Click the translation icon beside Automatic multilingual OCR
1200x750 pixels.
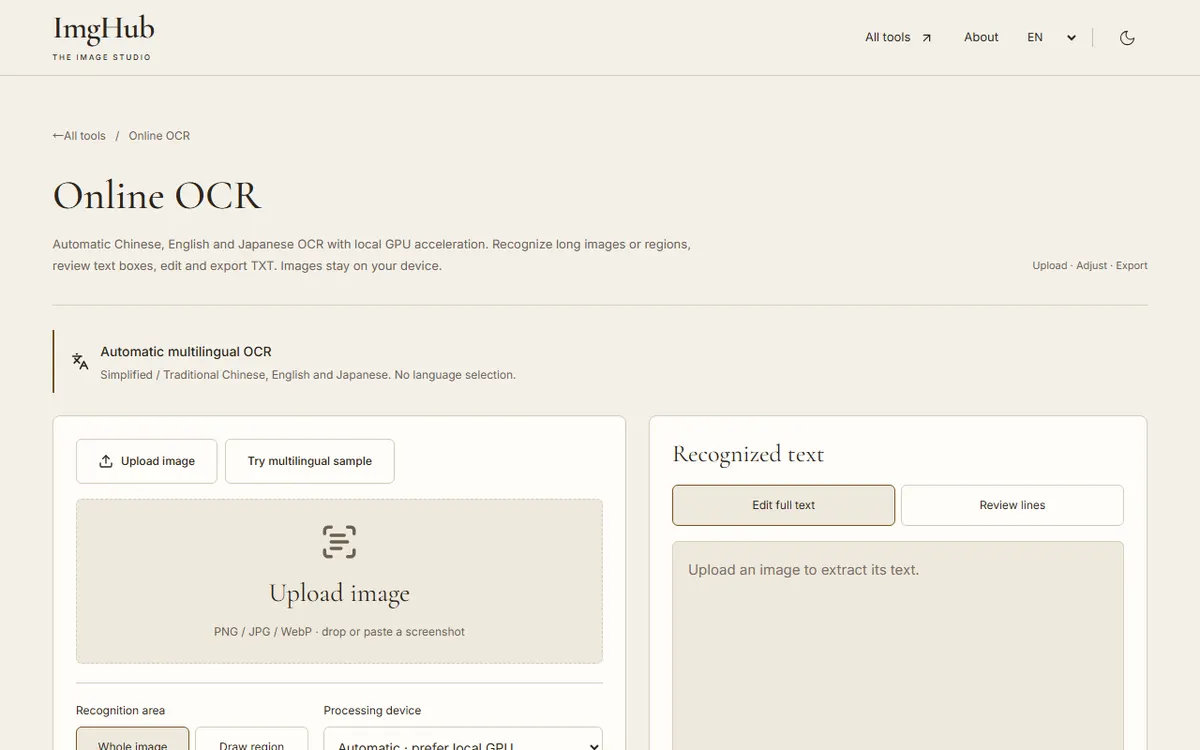point(80,361)
